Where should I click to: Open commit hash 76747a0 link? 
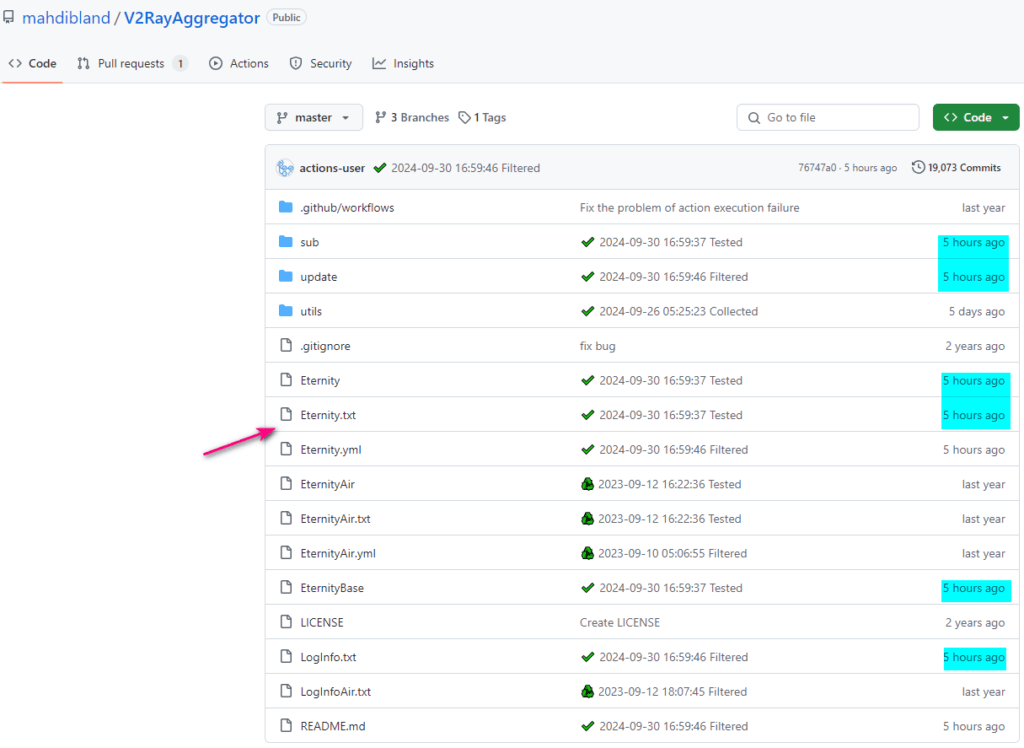pos(816,168)
